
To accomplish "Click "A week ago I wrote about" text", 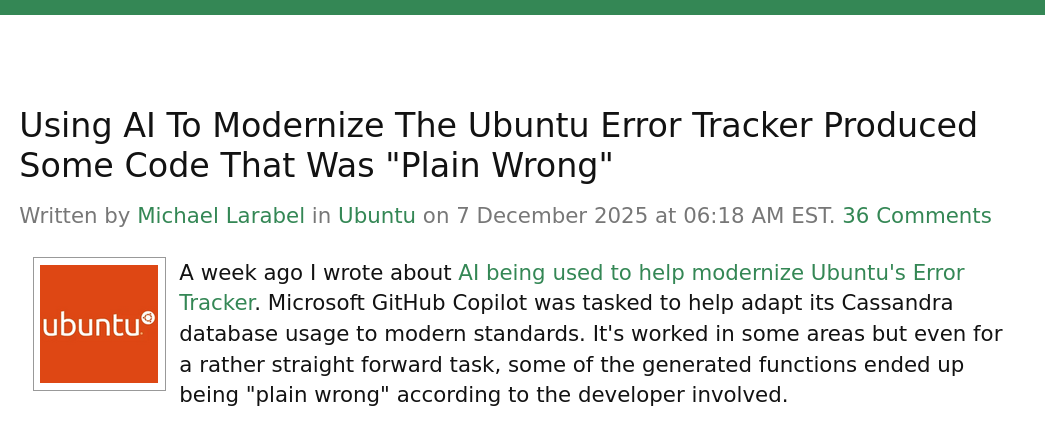I will (x=314, y=273).
